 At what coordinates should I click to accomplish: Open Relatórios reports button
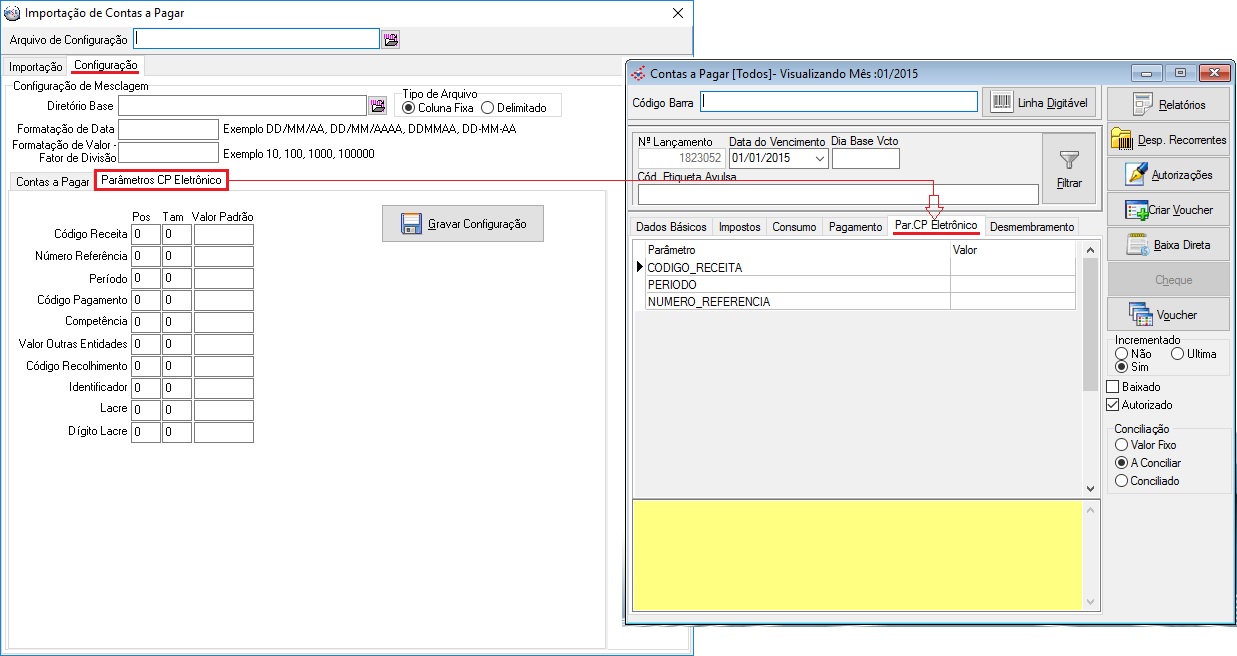[1168, 104]
